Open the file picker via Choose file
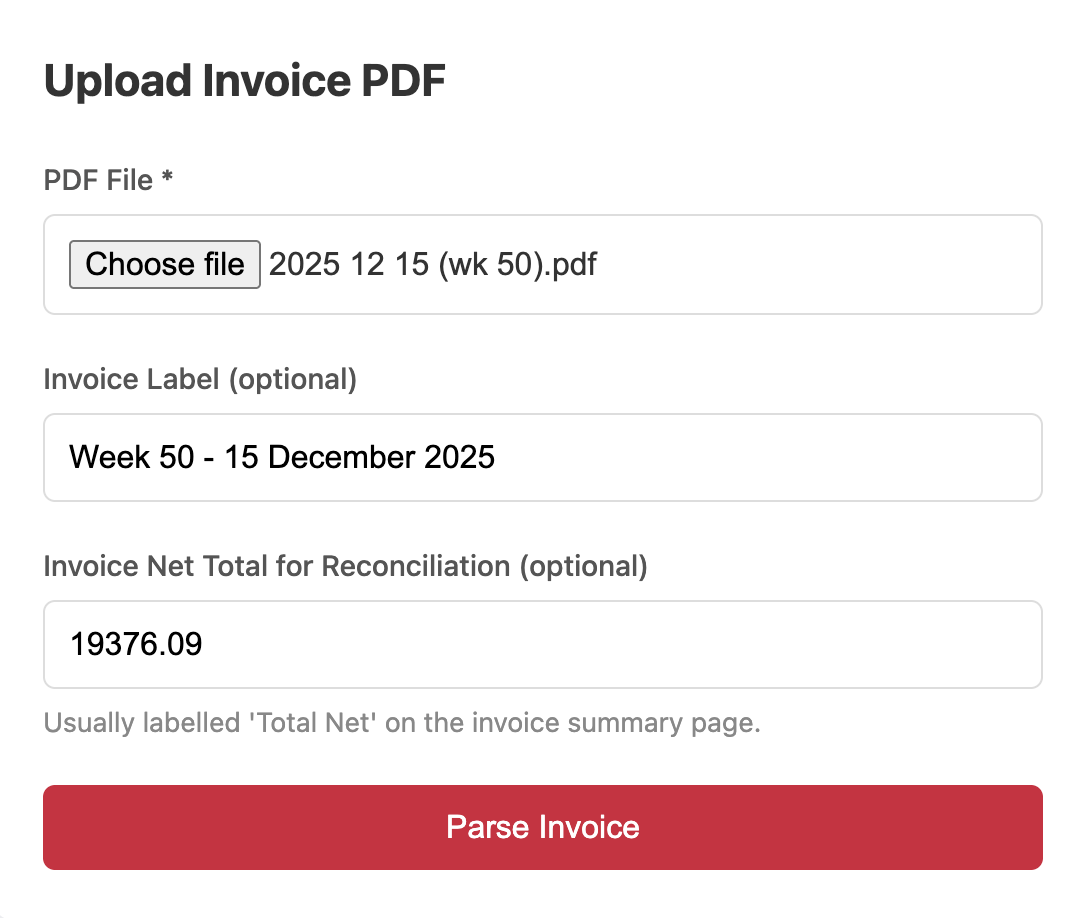Image resolution: width=1092 pixels, height=918 pixels. coord(164,264)
